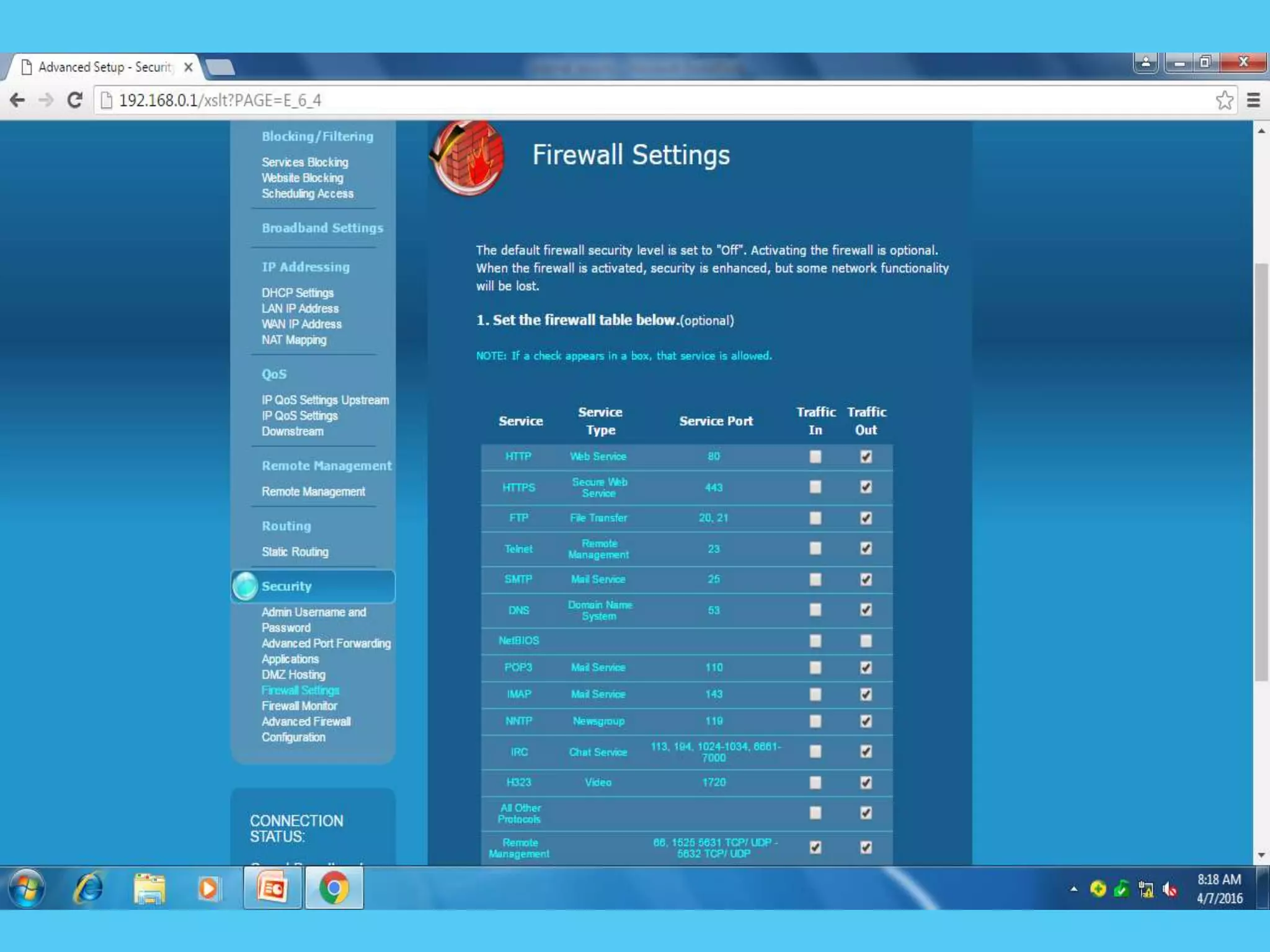The width and height of the screenshot is (1270, 952).
Task: Switch to Advanced Setup browser tab
Action: pos(104,67)
